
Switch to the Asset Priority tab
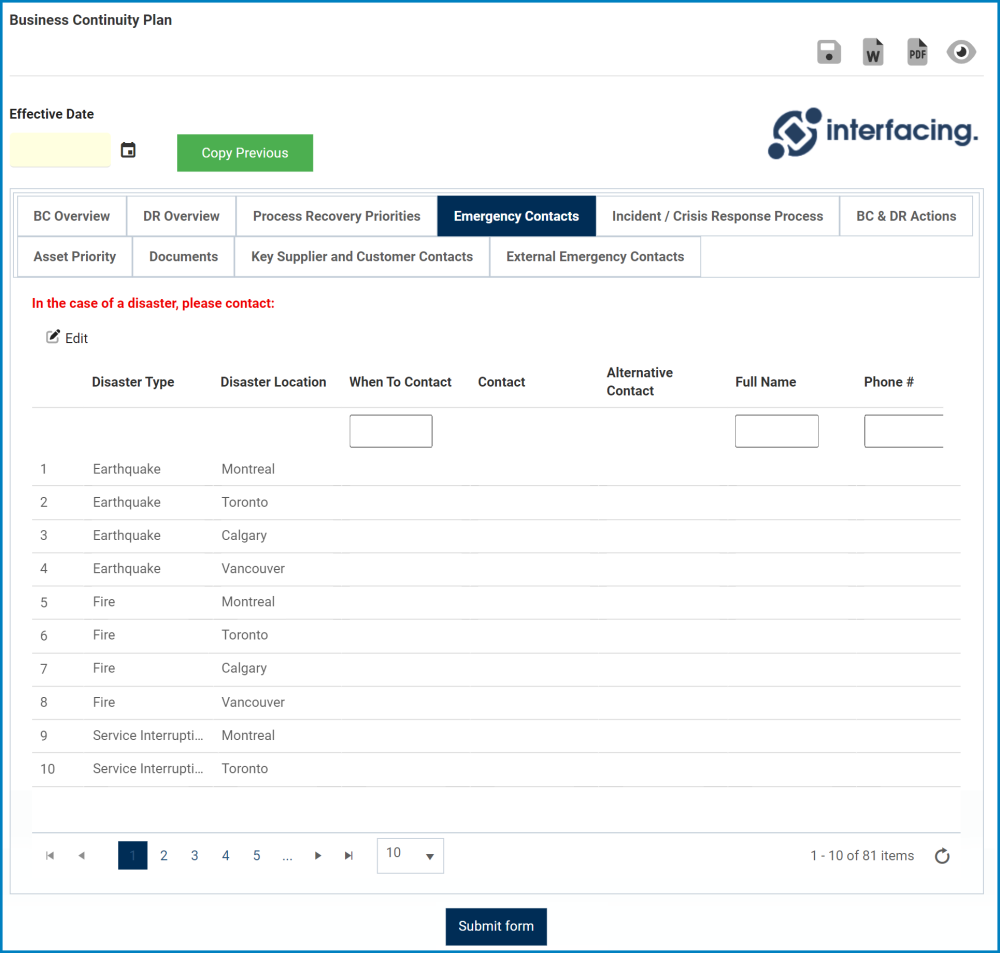coord(75,256)
